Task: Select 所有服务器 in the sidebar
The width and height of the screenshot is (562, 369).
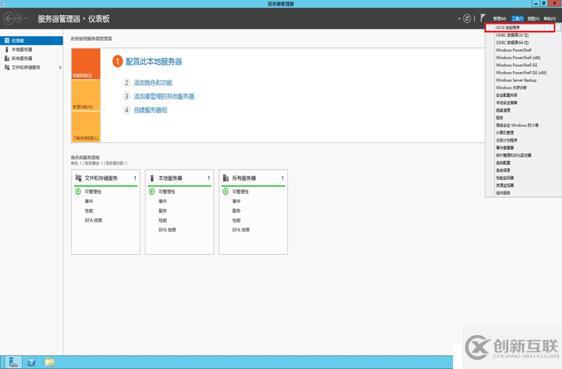Action: [x=32, y=58]
